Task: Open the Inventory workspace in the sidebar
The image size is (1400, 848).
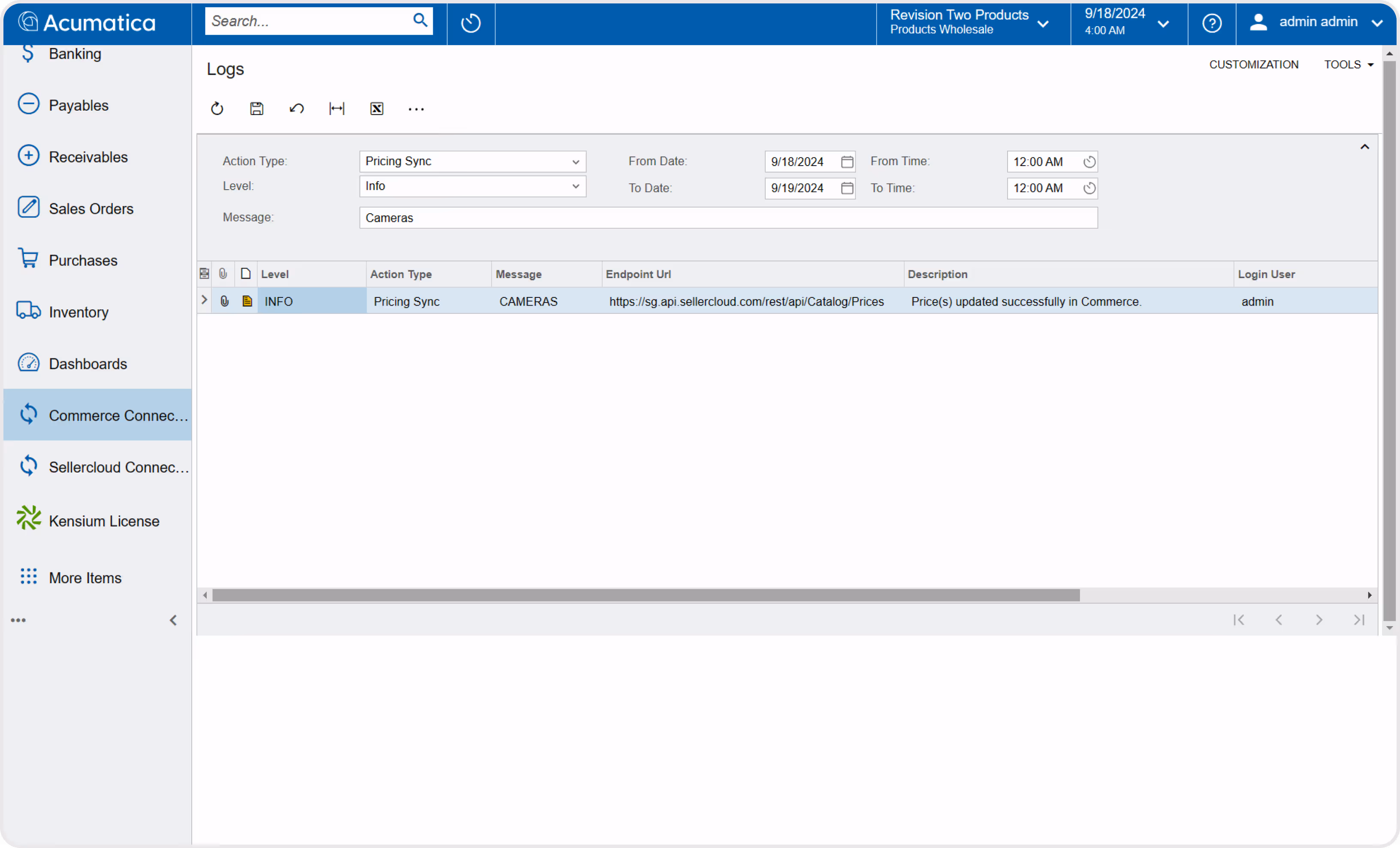Action: pos(78,312)
